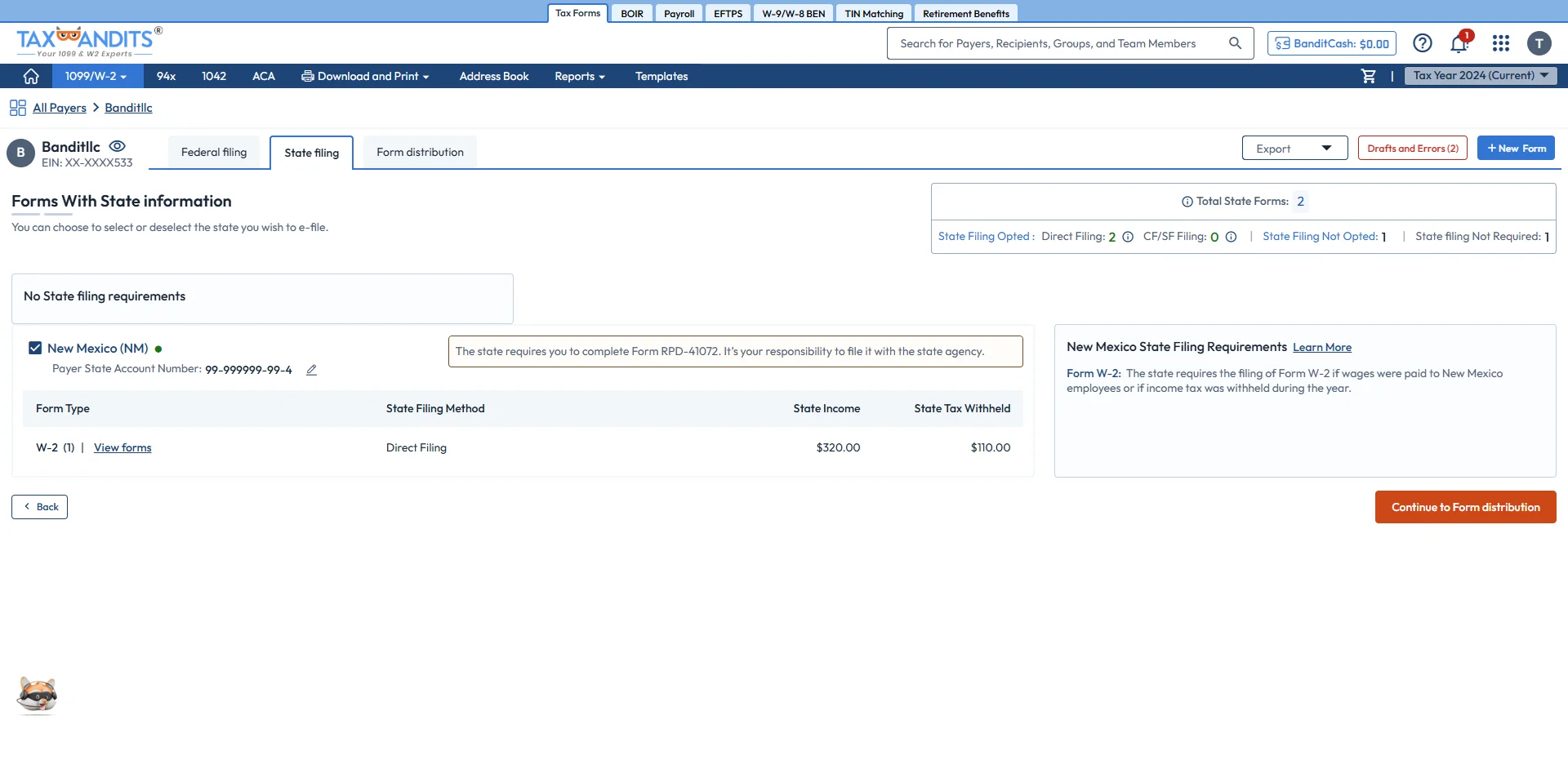Click the State Tax Withheld value $110.00
Screen dimensions: 1568x778
pyautogui.click(x=990, y=447)
